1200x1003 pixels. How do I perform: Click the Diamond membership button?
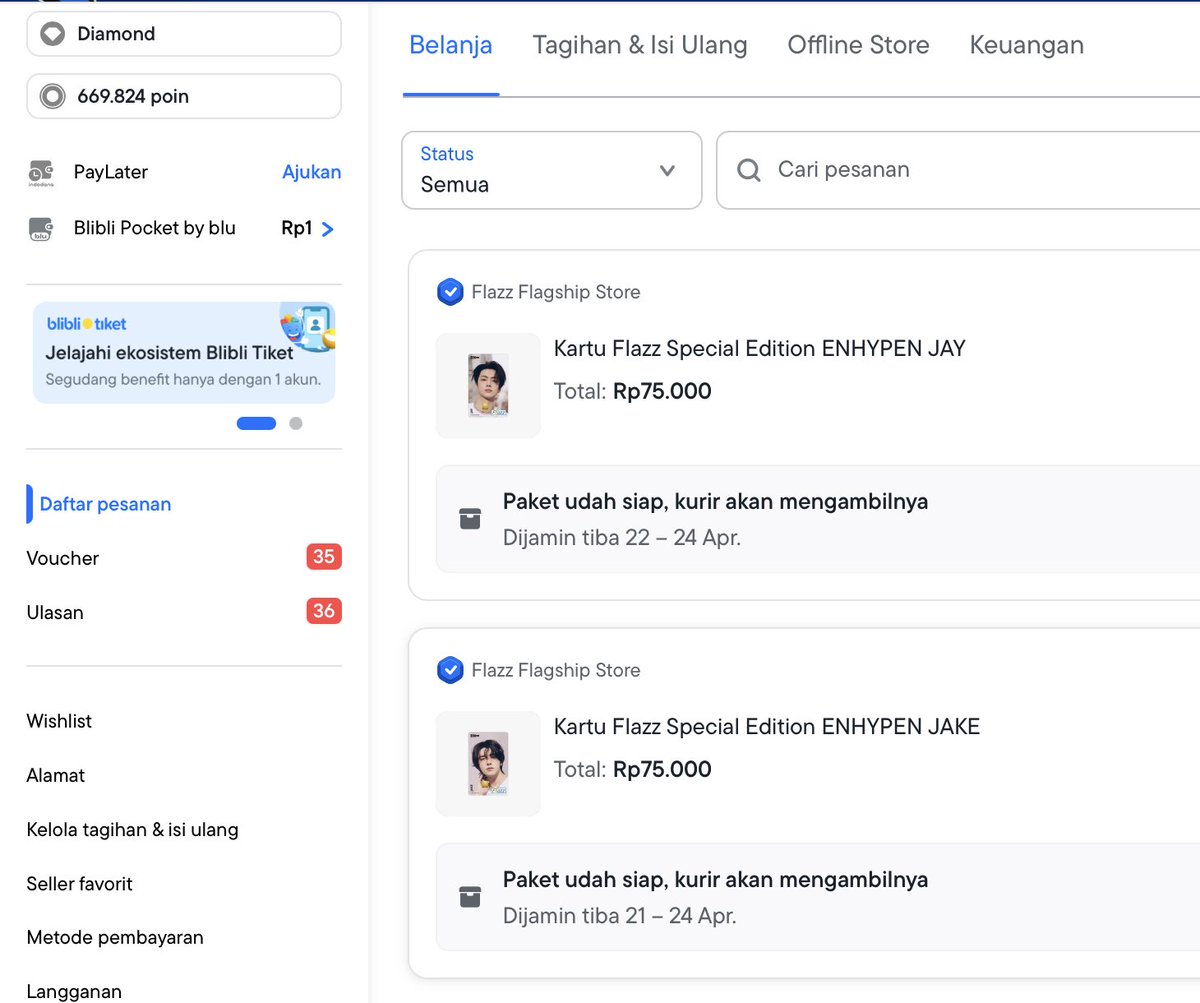184,34
